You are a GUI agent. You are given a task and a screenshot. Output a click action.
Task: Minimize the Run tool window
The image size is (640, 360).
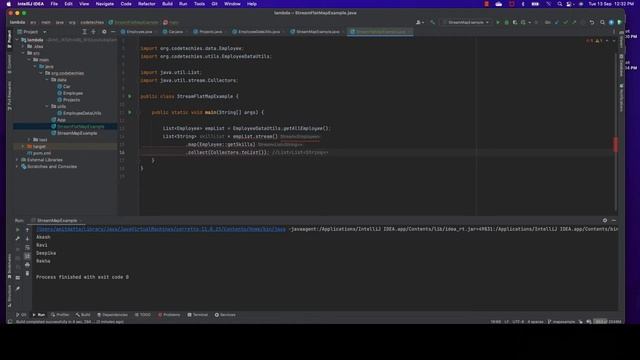tap(614, 220)
